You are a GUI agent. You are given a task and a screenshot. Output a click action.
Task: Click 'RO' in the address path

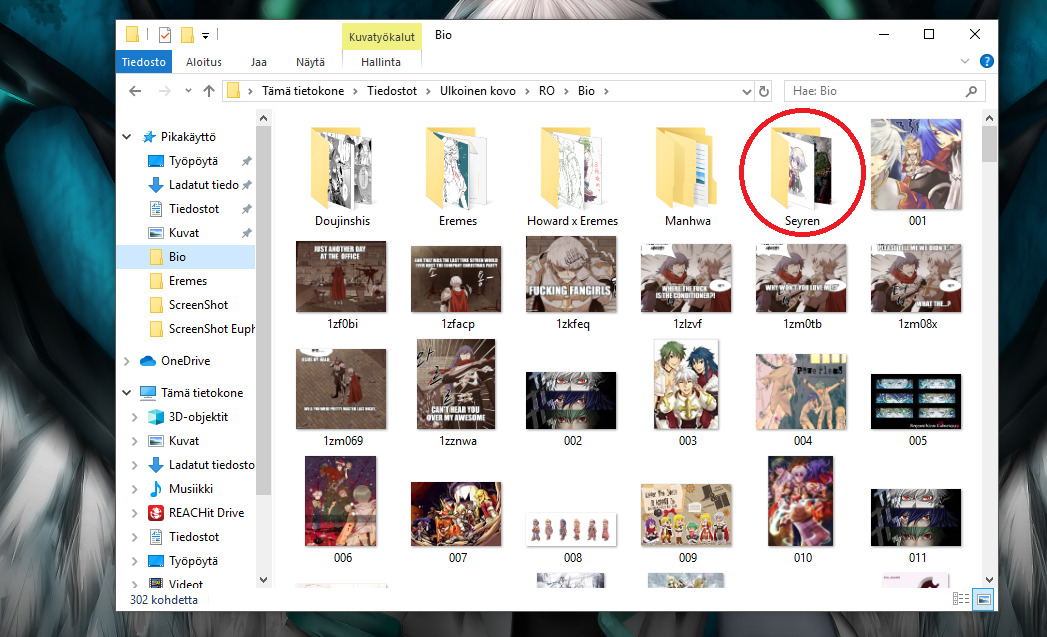click(546, 91)
